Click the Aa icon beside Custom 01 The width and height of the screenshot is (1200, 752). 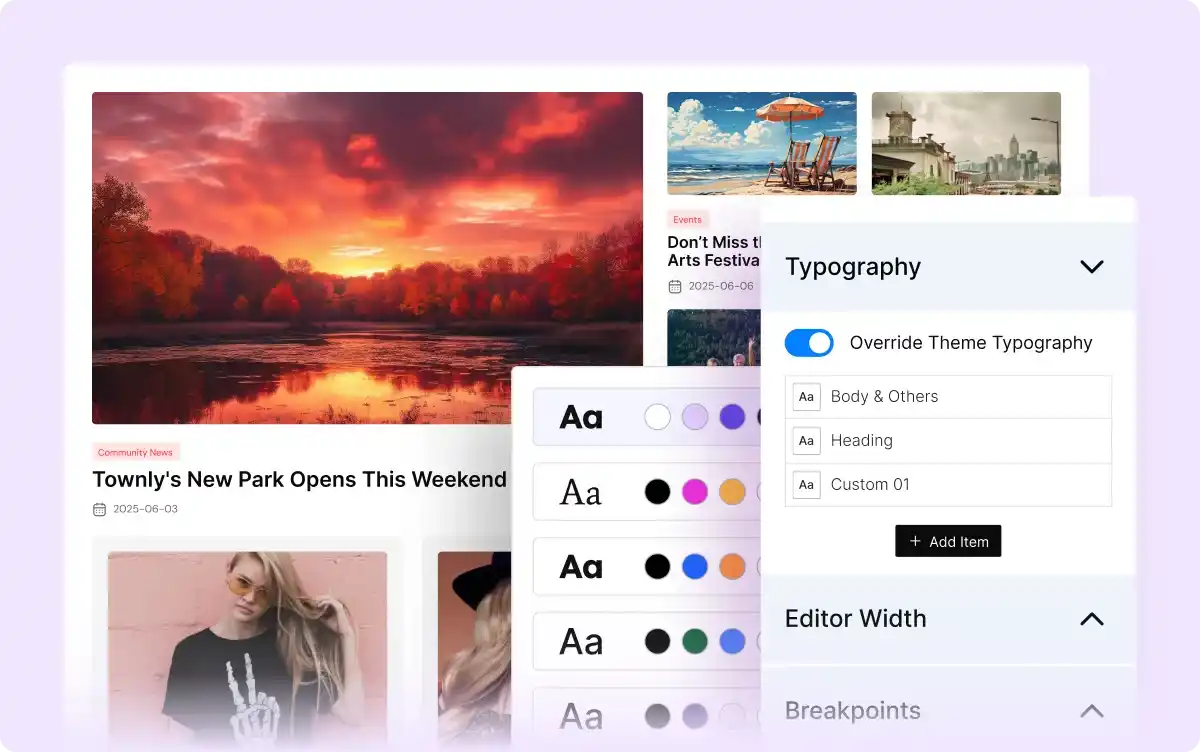tap(806, 485)
